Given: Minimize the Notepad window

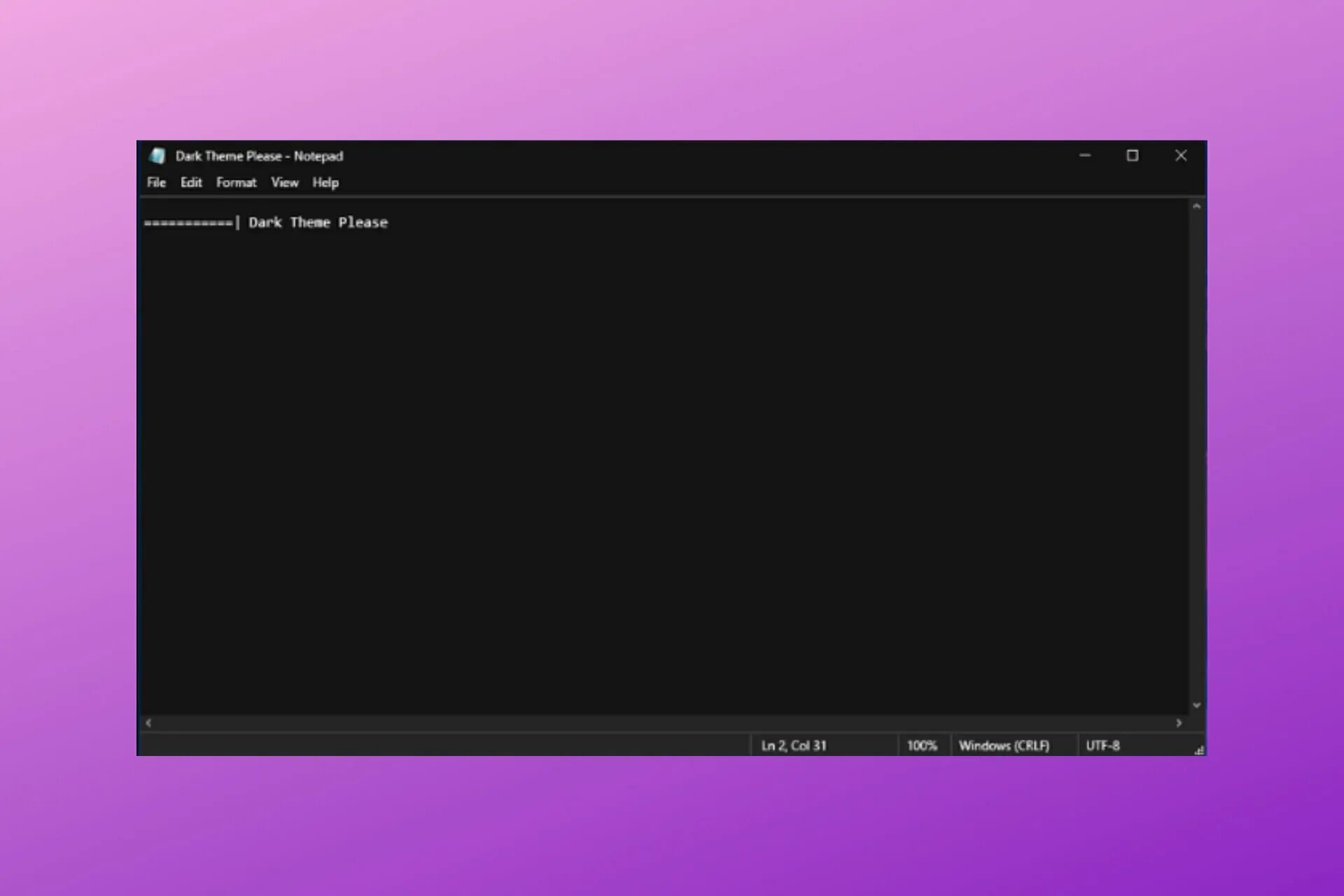Looking at the screenshot, I should pyautogui.click(x=1085, y=155).
